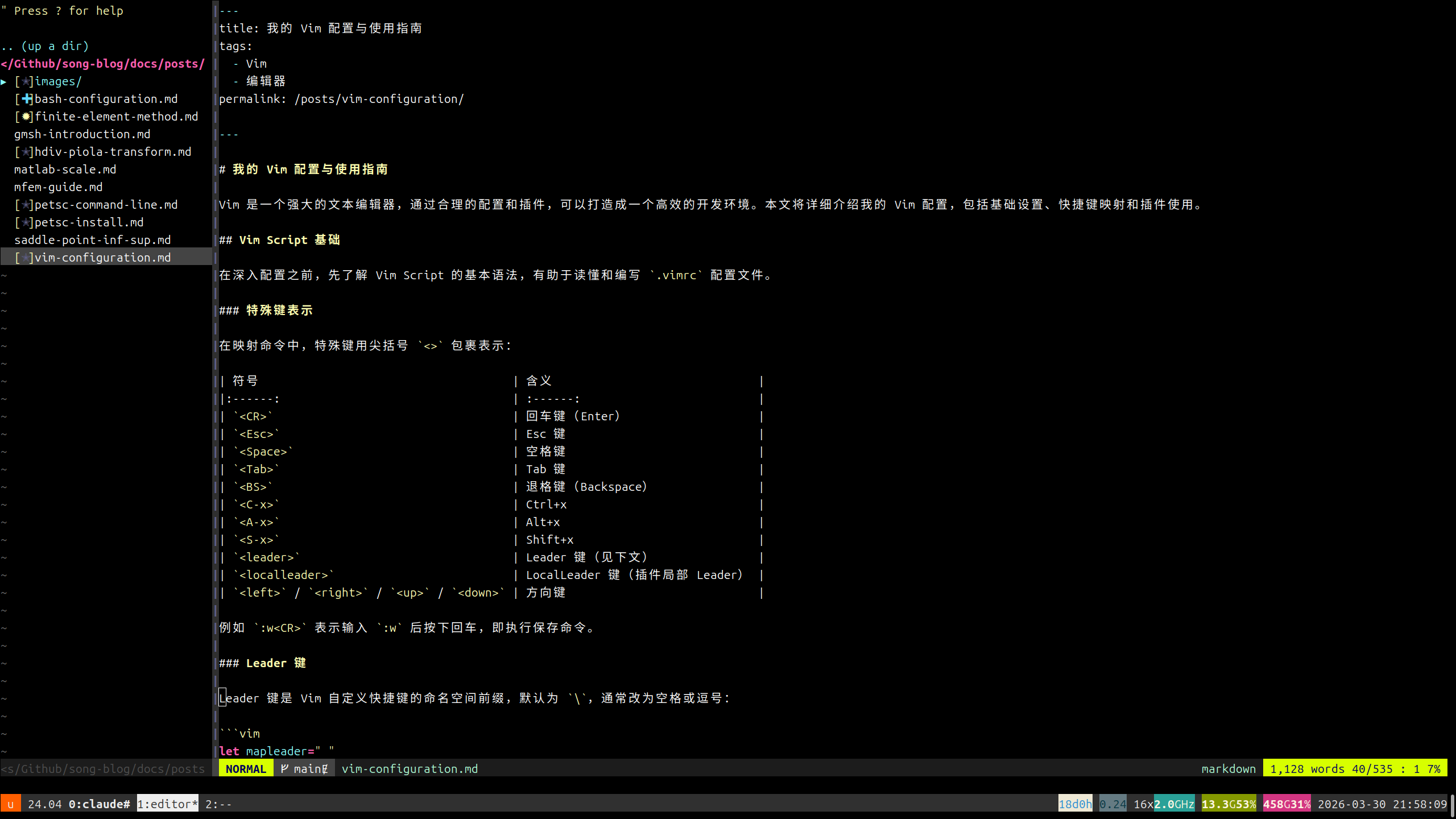Viewport: 1456px width, 819px height.
Task: Click plus git marker on bash-configuration.md
Action: click(x=26, y=100)
